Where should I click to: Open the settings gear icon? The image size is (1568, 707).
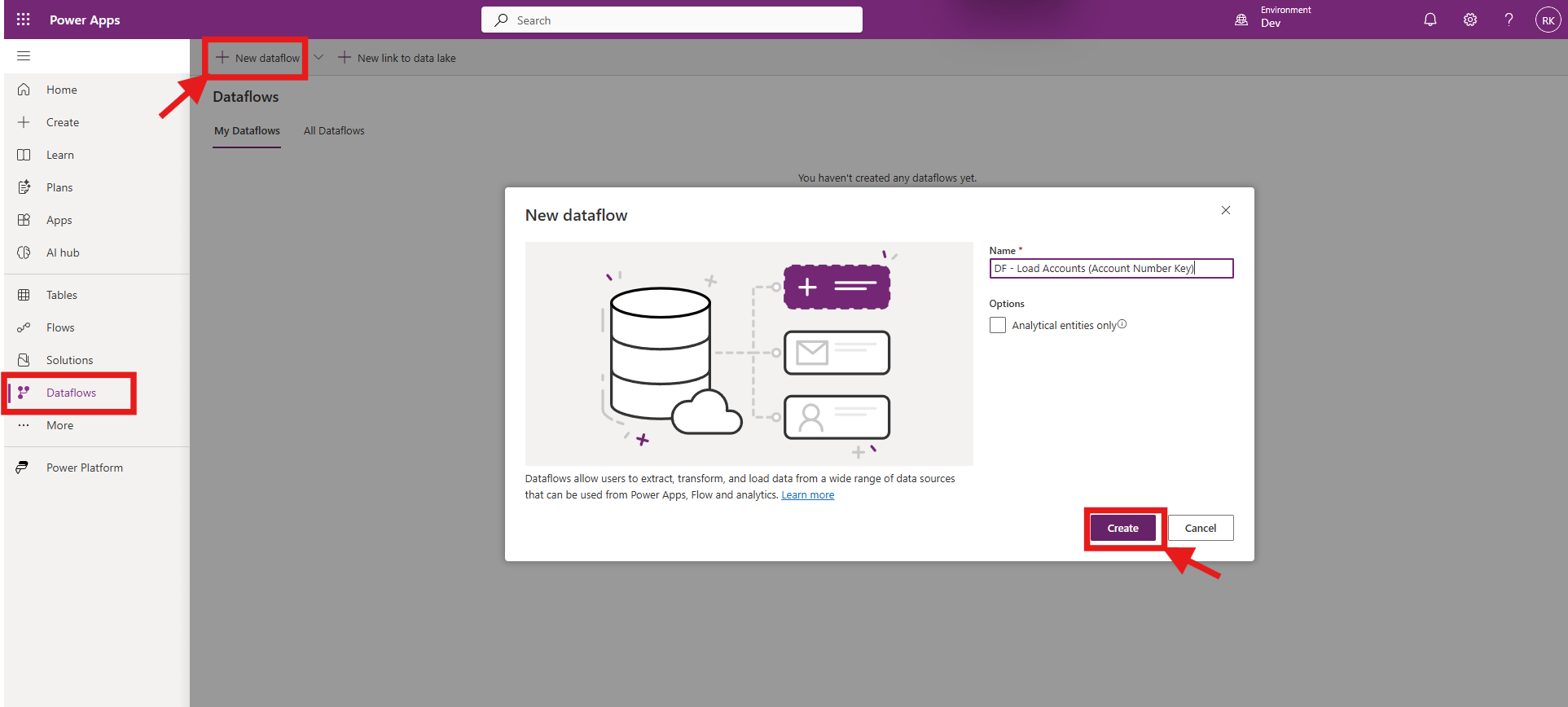point(1469,20)
